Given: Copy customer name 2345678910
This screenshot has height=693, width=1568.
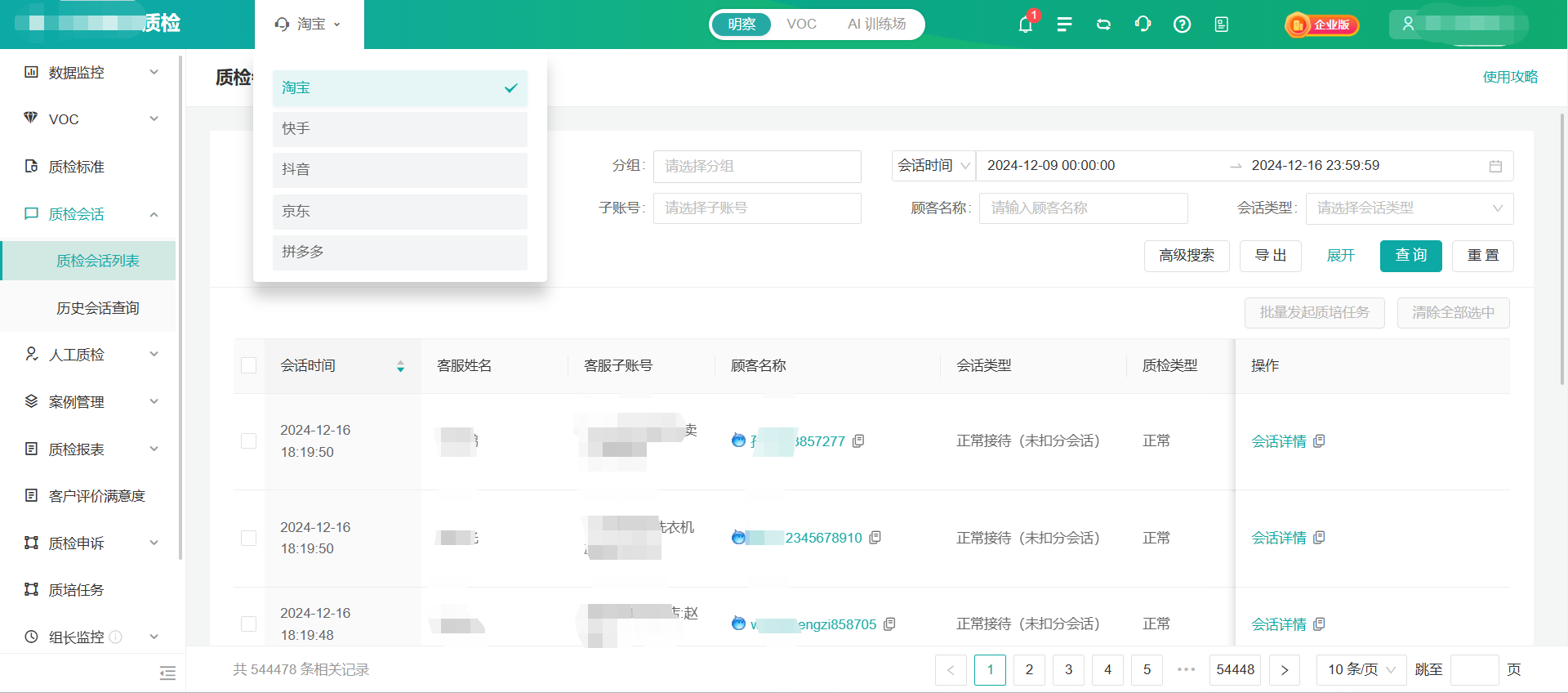Looking at the screenshot, I should point(875,538).
